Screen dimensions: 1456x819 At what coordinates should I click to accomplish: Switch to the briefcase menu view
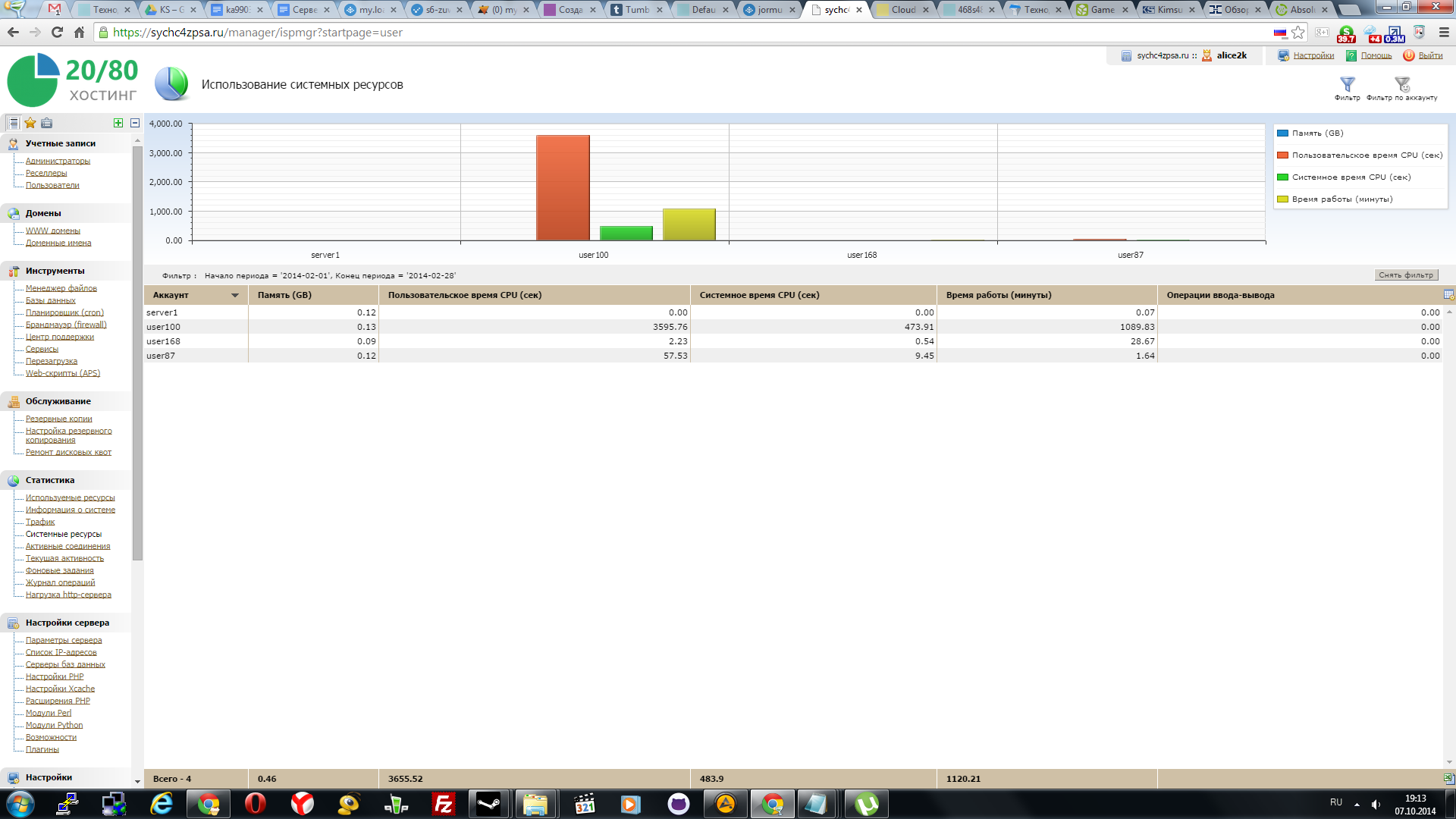pyautogui.click(x=47, y=123)
